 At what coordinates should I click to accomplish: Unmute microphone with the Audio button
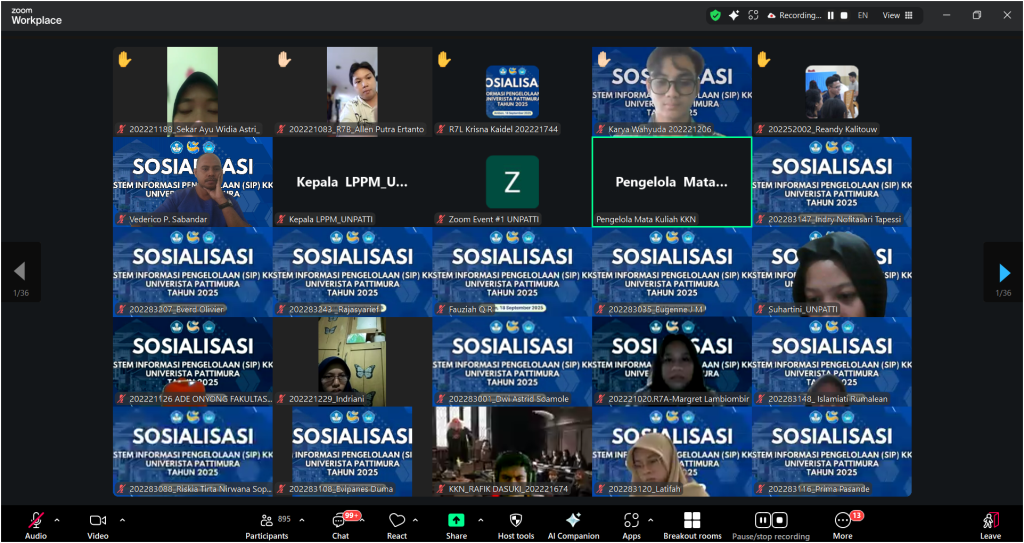tap(36, 523)
